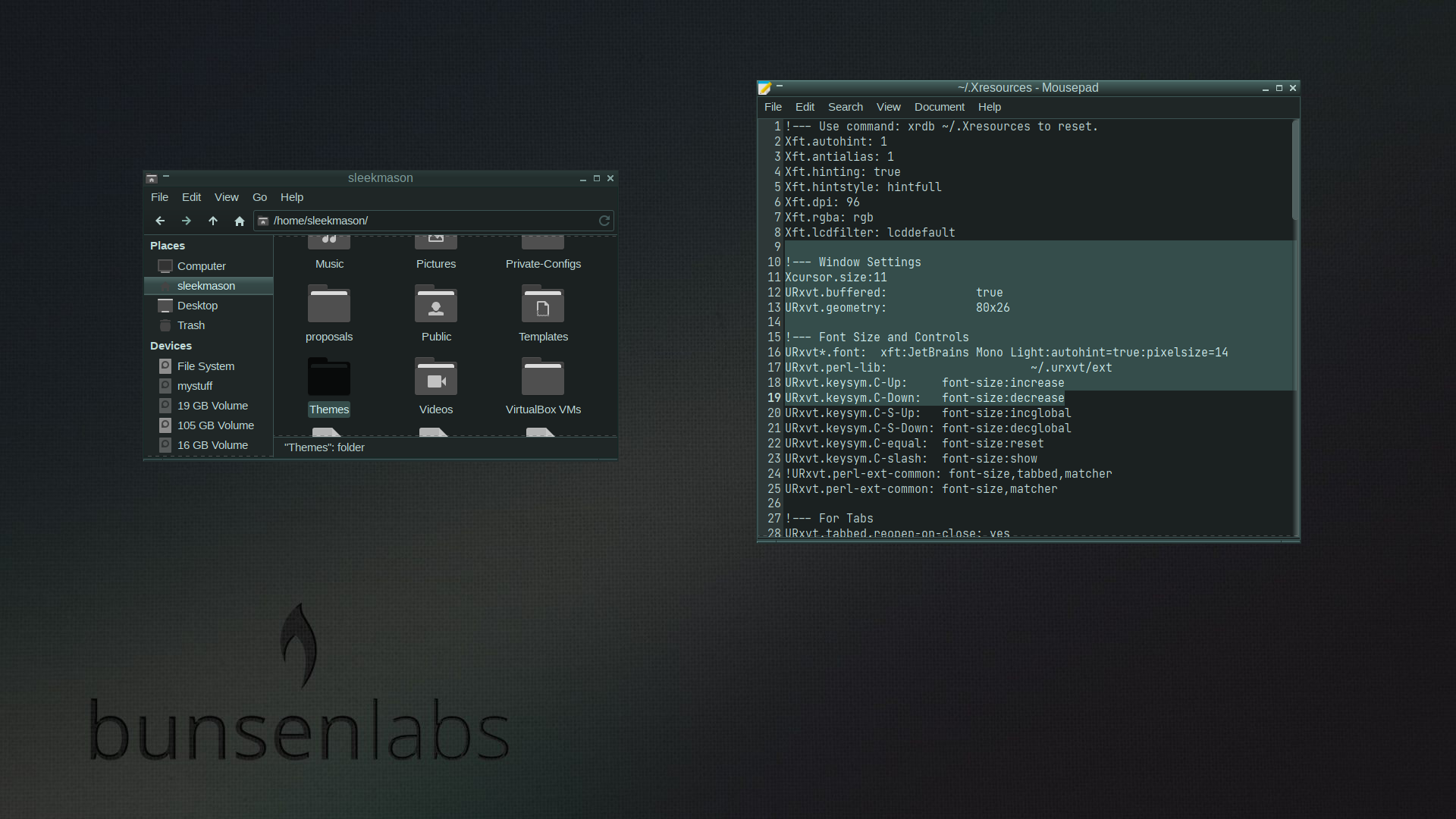Select the Videos folder icon

(x=436, y=376)
